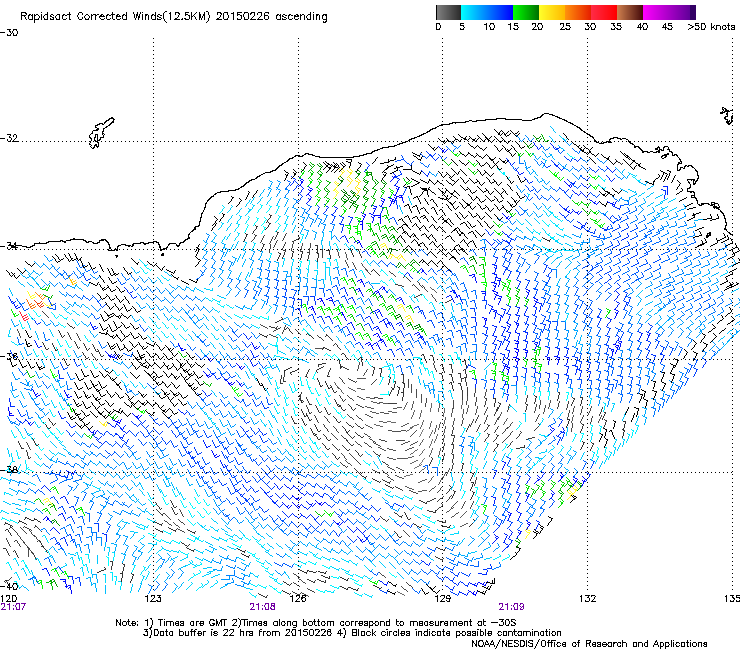Click the purple '21:07' time label
Image resolution: width=740 pixels, height=650 pixels.
click(x=13, y=607)
